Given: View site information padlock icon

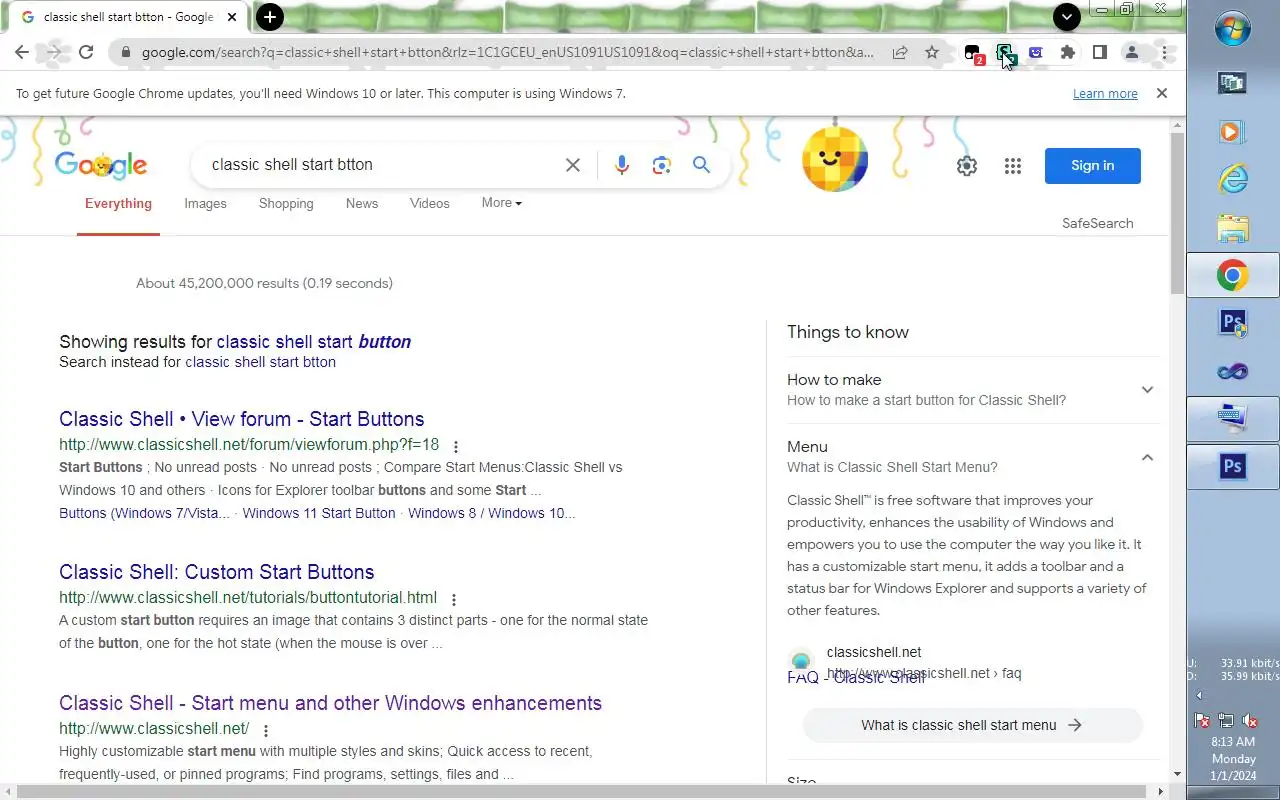Looking at the screenshot, I should pos(125,52).
